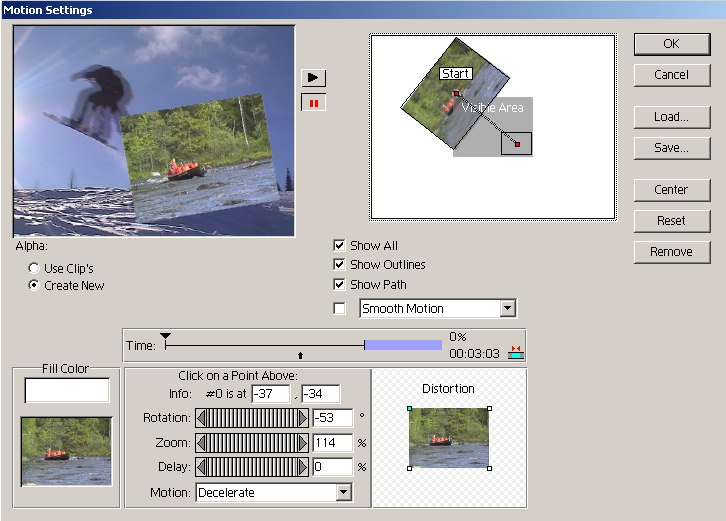The height and width of the screenshot is (521, 726).
Task: Pause the motion preview
Action: 313,103
